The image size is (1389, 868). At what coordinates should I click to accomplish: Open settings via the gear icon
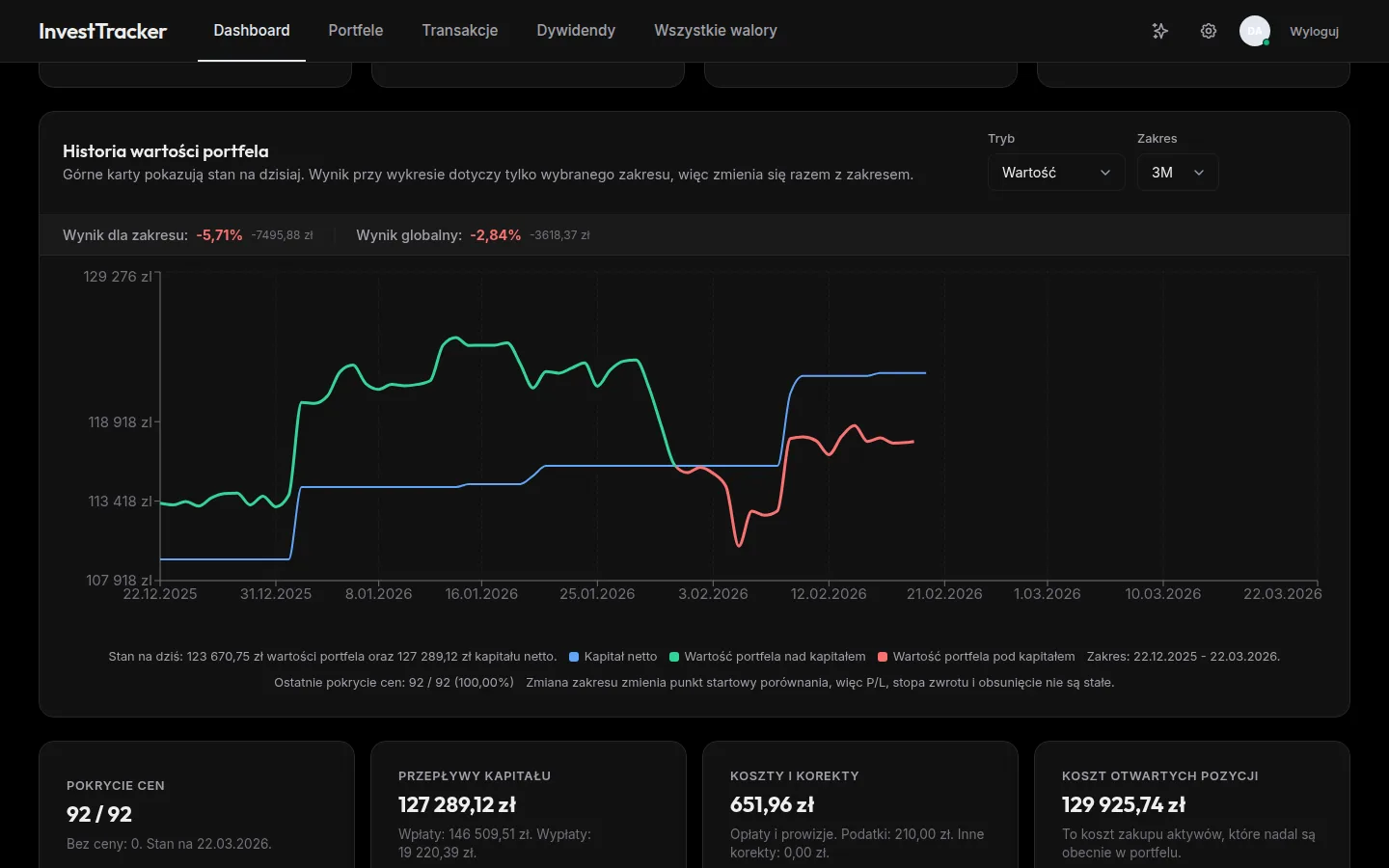click(x=1209, y=31)
